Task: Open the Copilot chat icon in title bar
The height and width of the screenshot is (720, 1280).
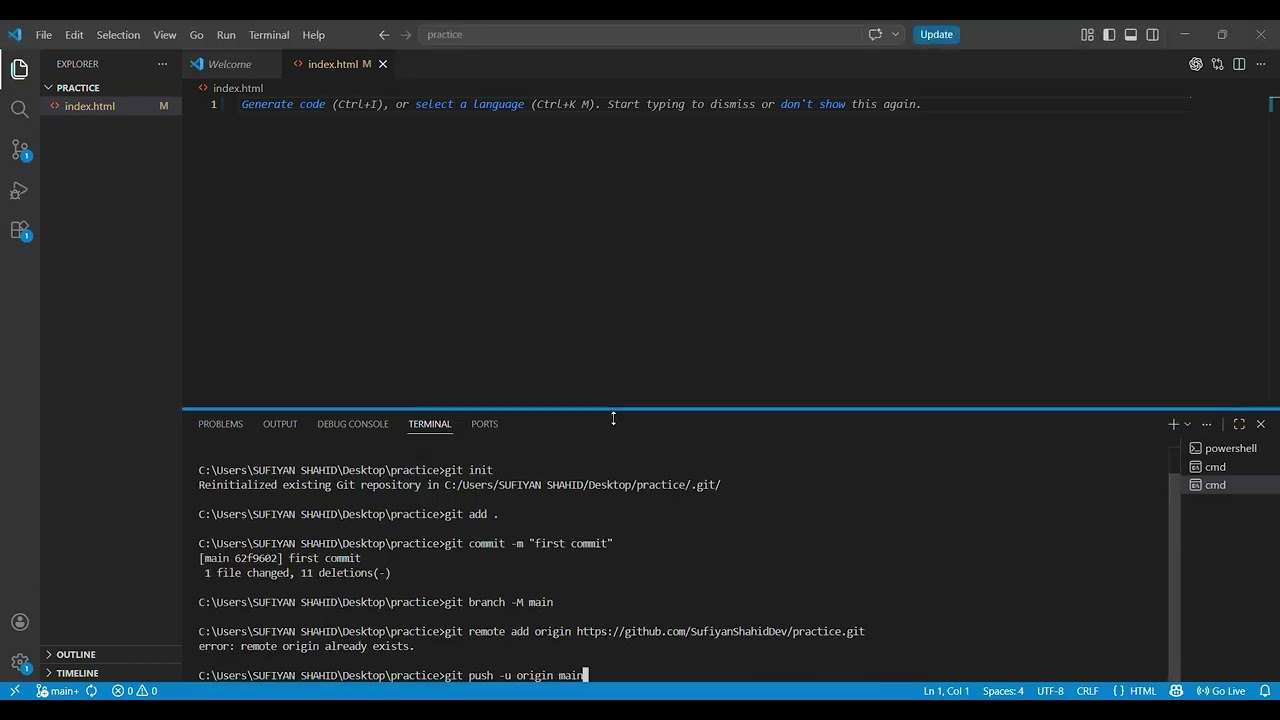Action: tap(875, 35)
